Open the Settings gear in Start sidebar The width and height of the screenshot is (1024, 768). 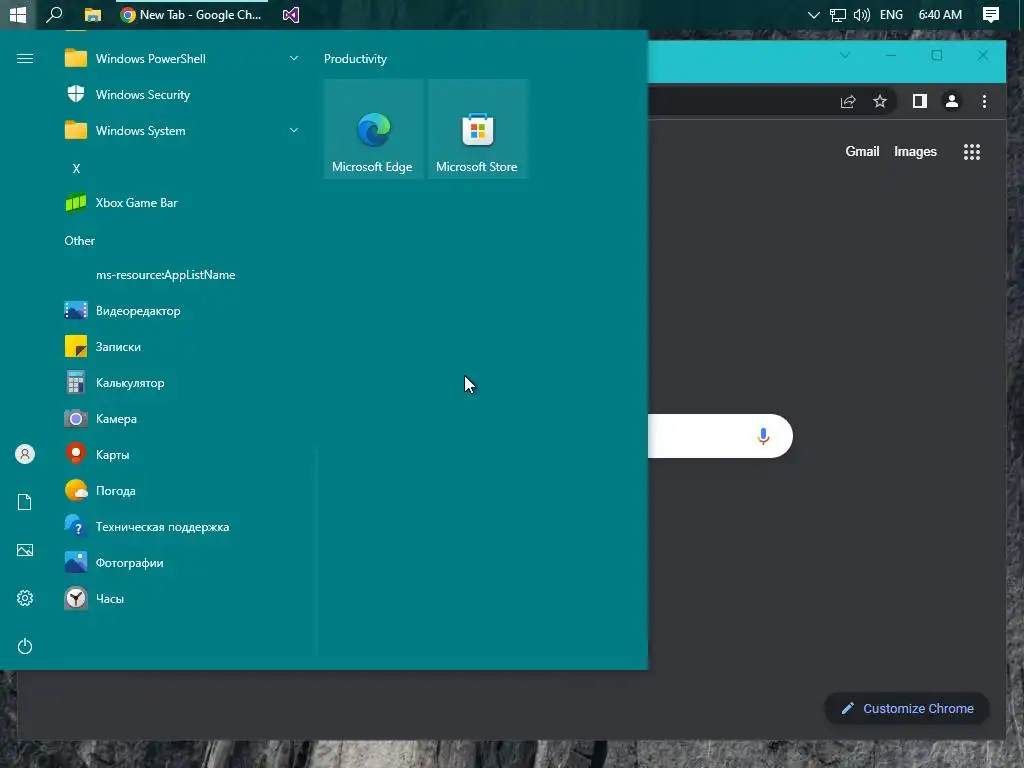tap(25, 598)
